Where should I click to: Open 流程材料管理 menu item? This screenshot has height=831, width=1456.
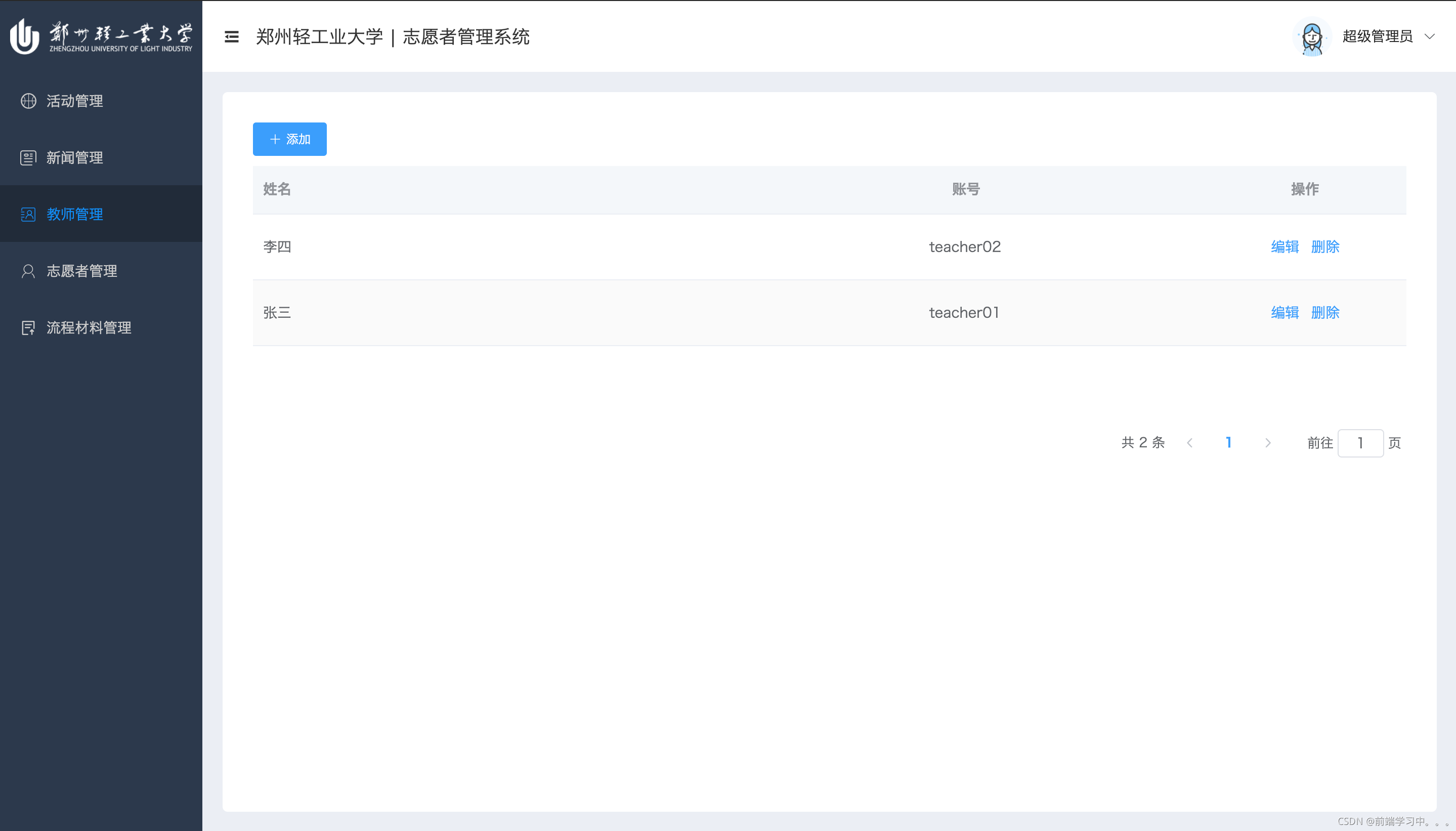click(89, 327)
